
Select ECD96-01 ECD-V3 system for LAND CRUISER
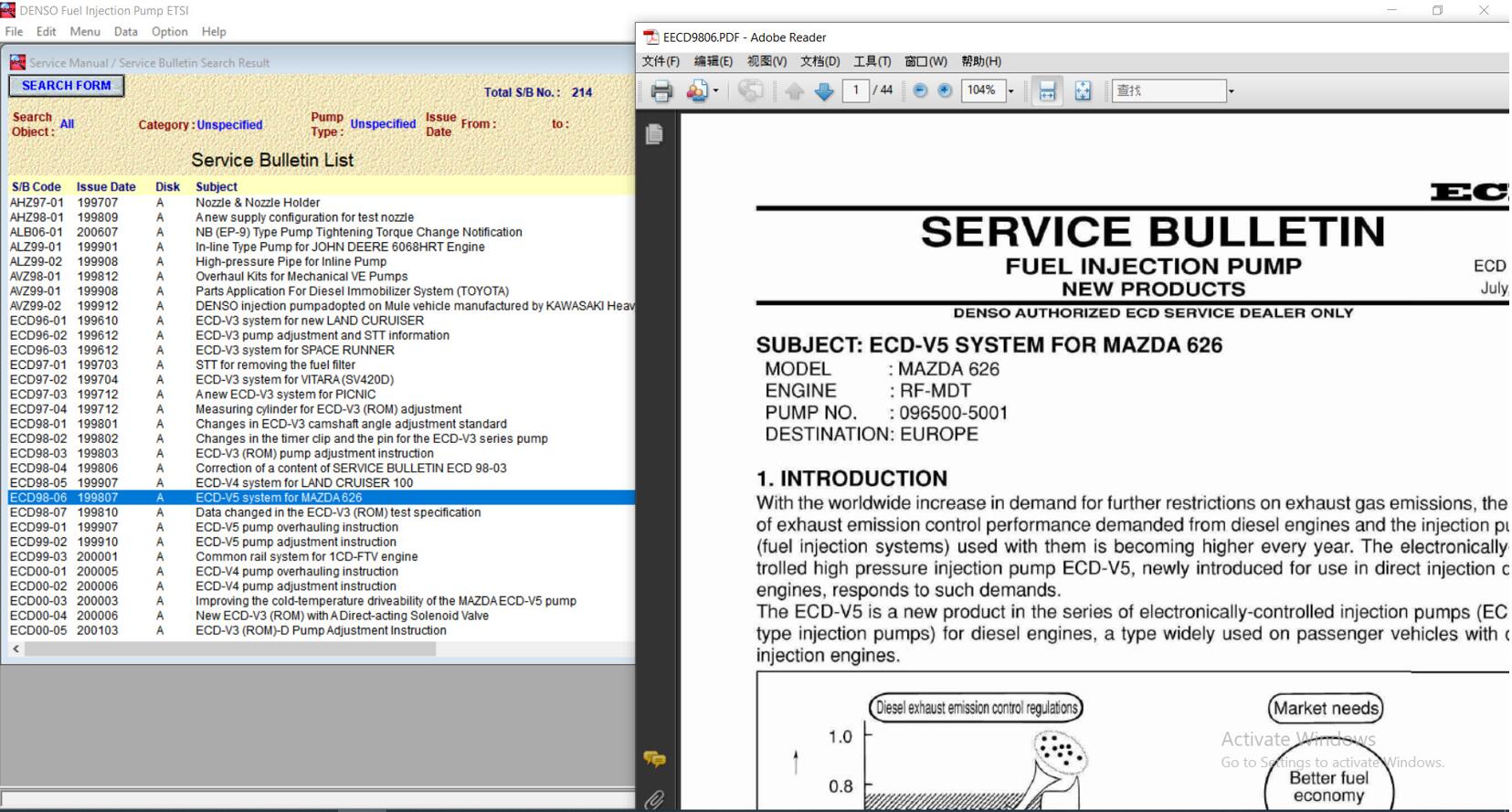(x=322, y=321)
